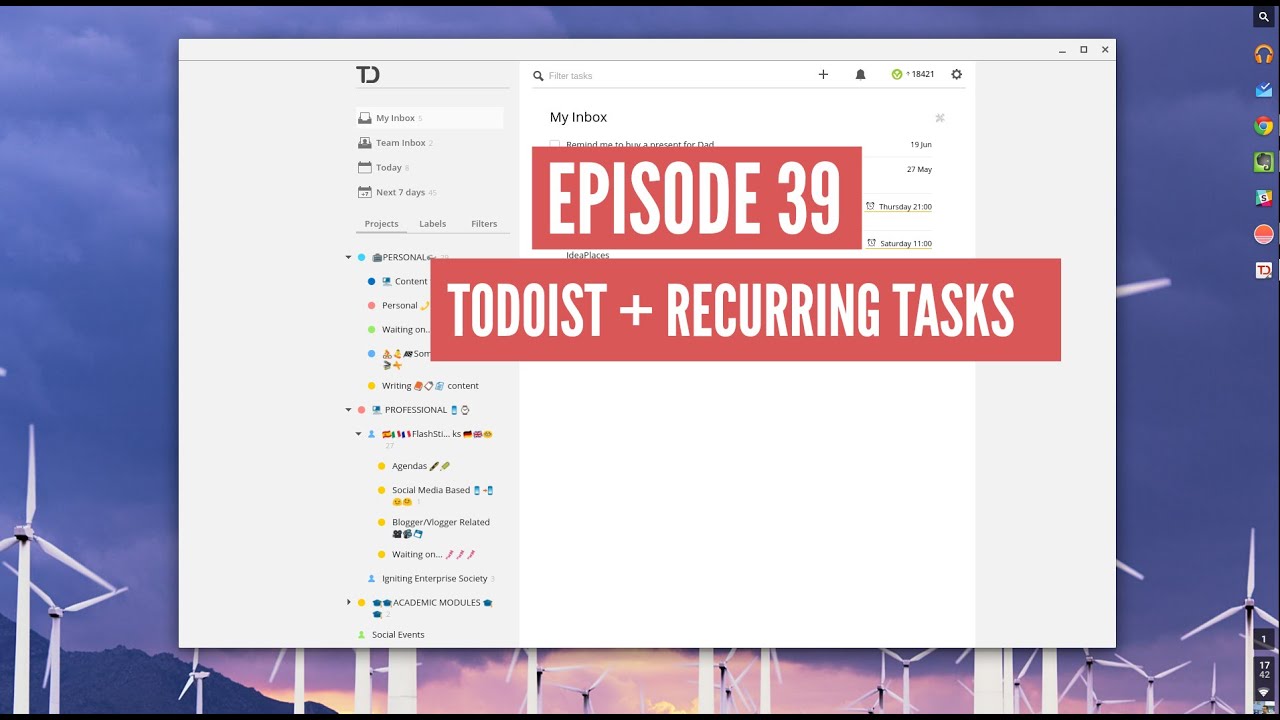This screenshot has height=720, width=1280.
Task: Click the red dot beside PROFESSIONAL
Action: [x=361, y=409]
